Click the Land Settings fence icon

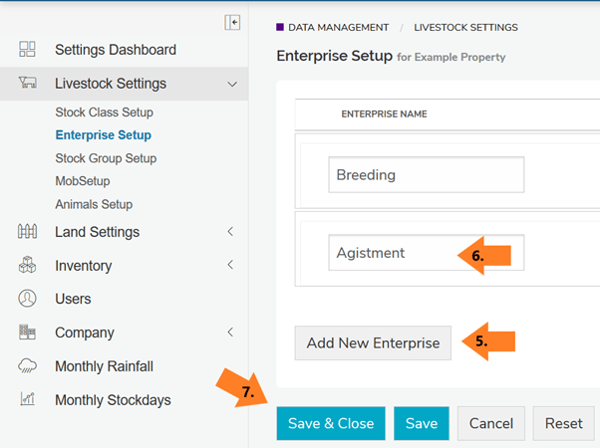pyautogui.click(x=28, y=232)
